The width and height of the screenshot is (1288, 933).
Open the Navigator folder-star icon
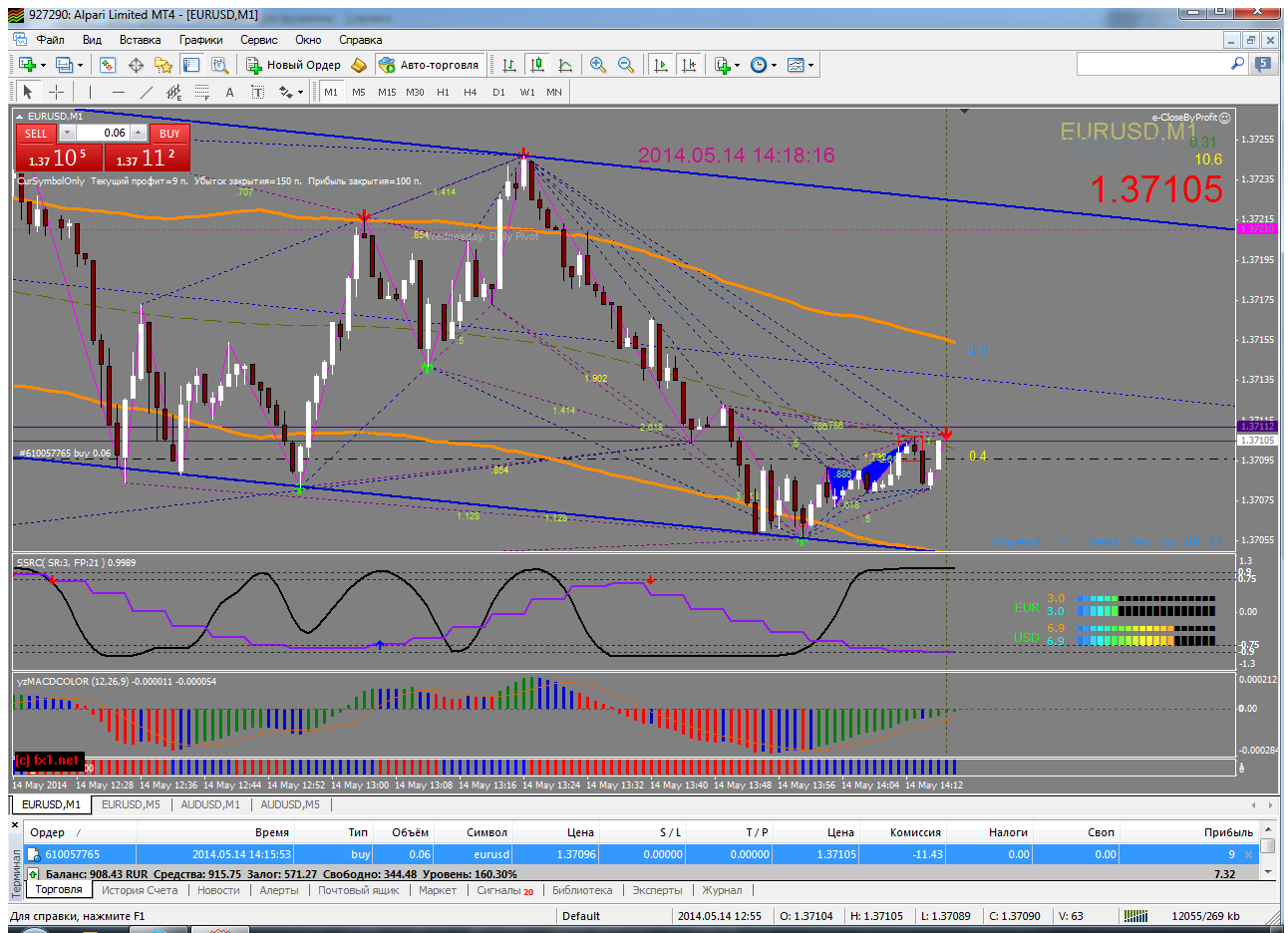click(163, 65)
